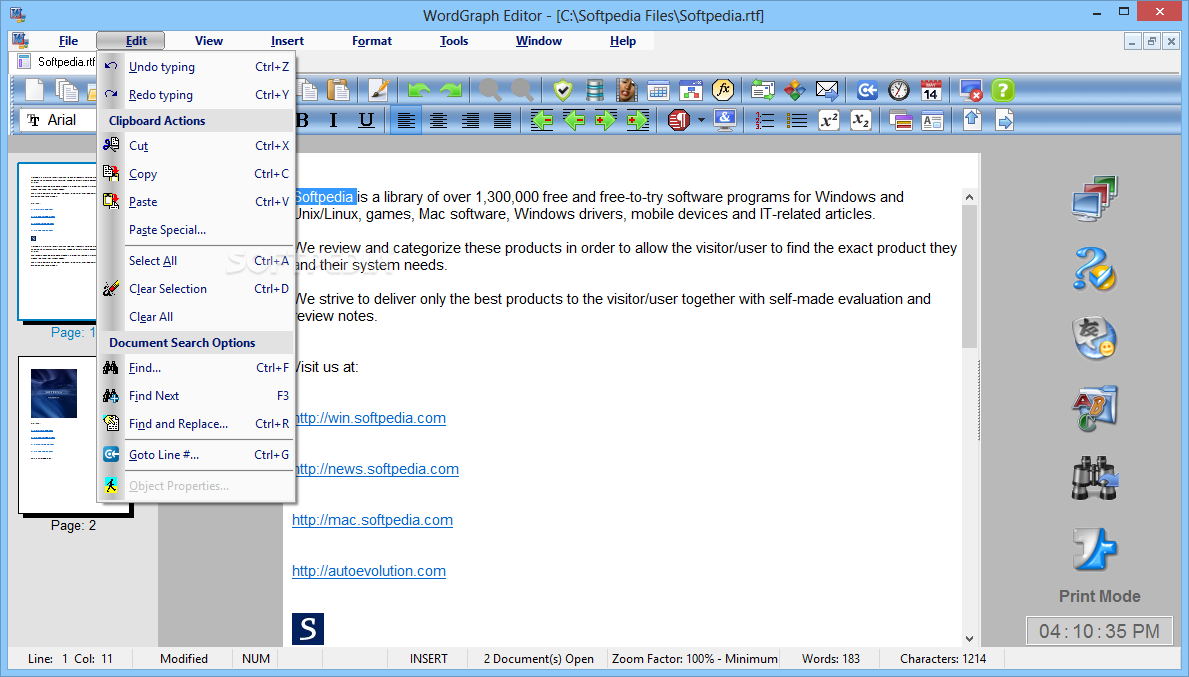Screen dimensions: 1189x677
Task: Click the fx formula toolbar icon
Action: pos(723,90)
